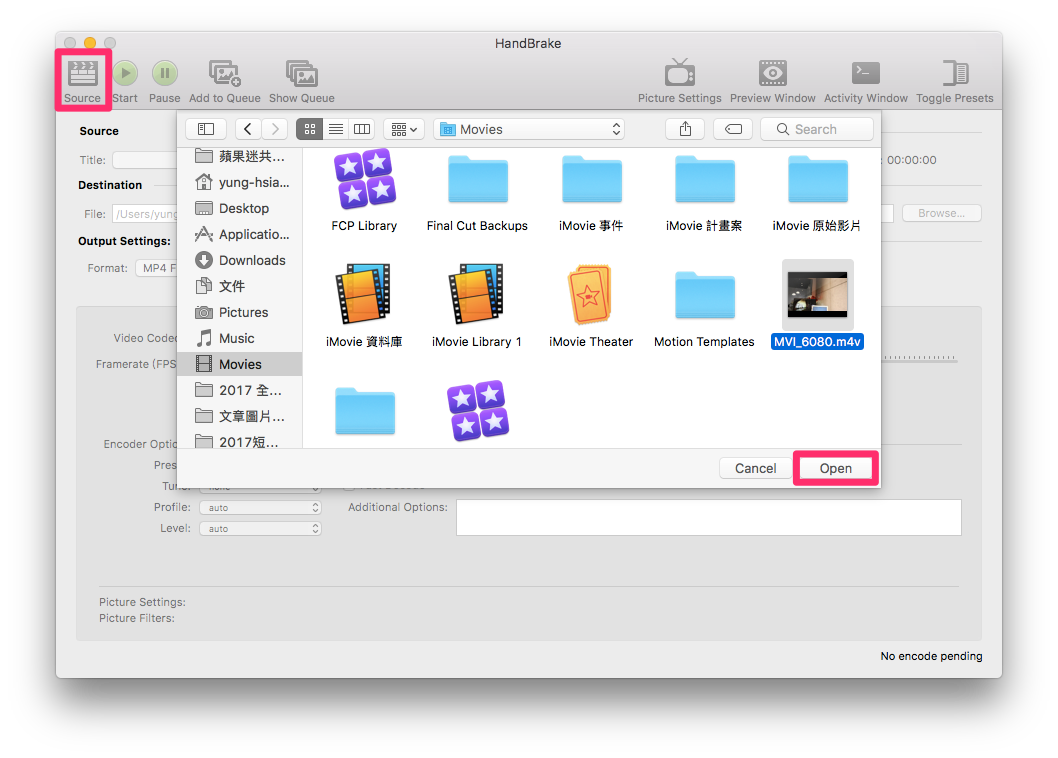Click the Additional Options text field
Screen dimensions: 1058x758
pyautogui.click(x=708, y=518)
